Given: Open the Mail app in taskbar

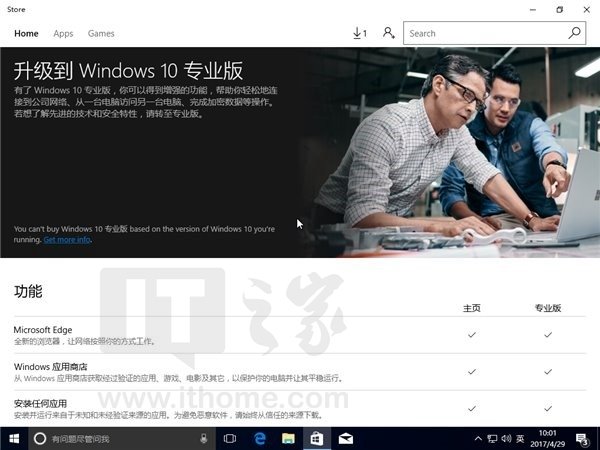Looking at the screenshot, I should click(x=346, y=439).
